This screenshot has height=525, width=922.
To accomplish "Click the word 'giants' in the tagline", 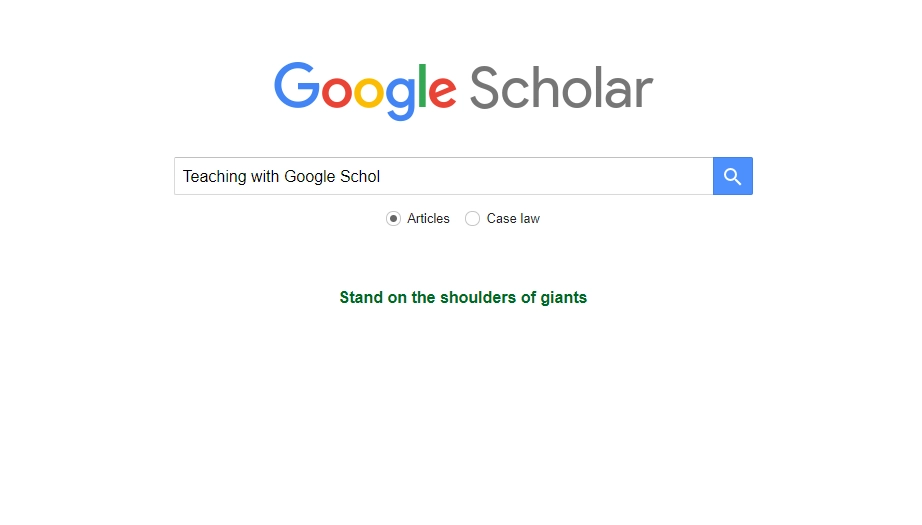I will 563,297.
